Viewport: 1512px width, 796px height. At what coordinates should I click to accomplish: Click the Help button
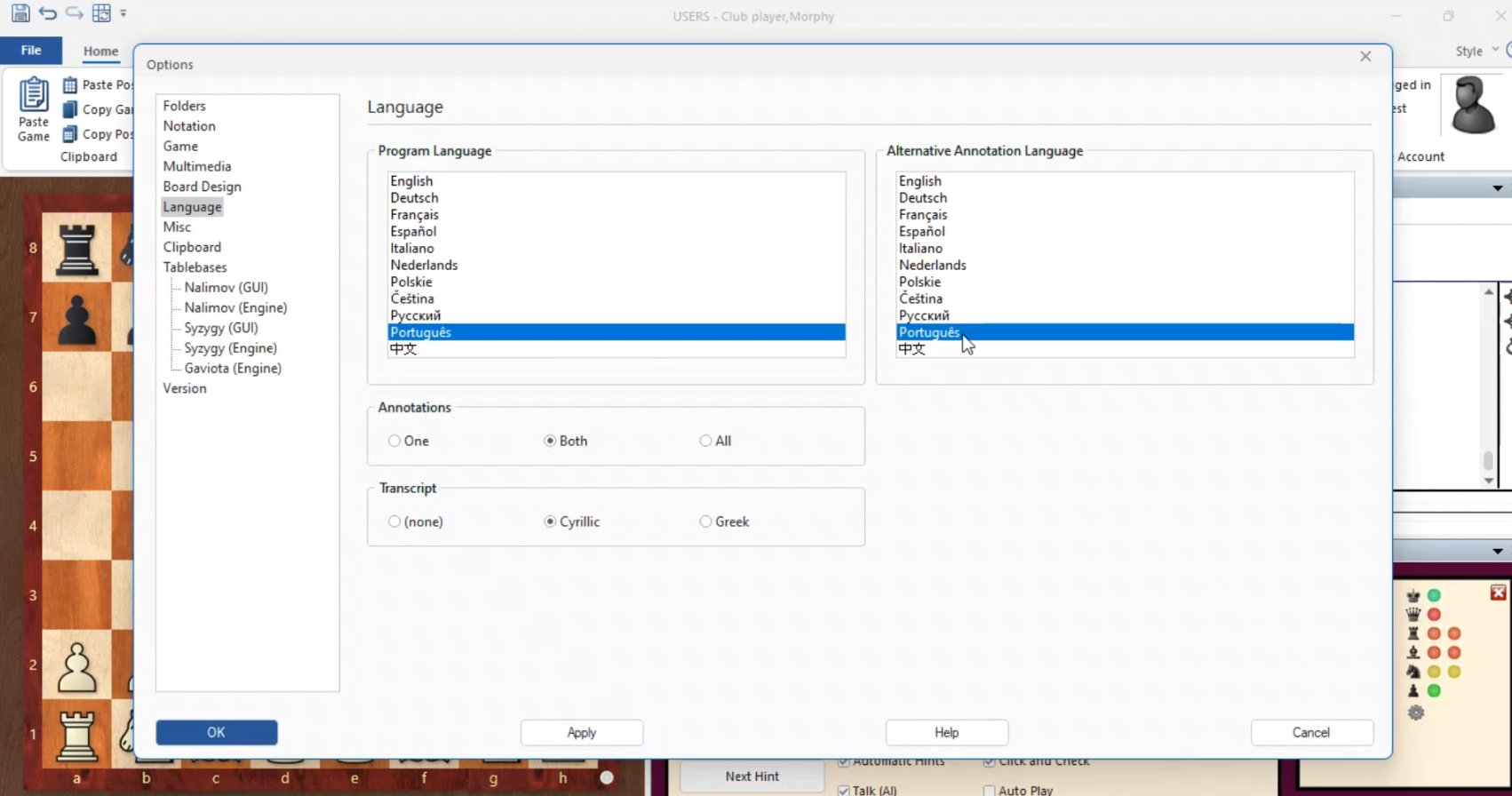coord(947,732)
